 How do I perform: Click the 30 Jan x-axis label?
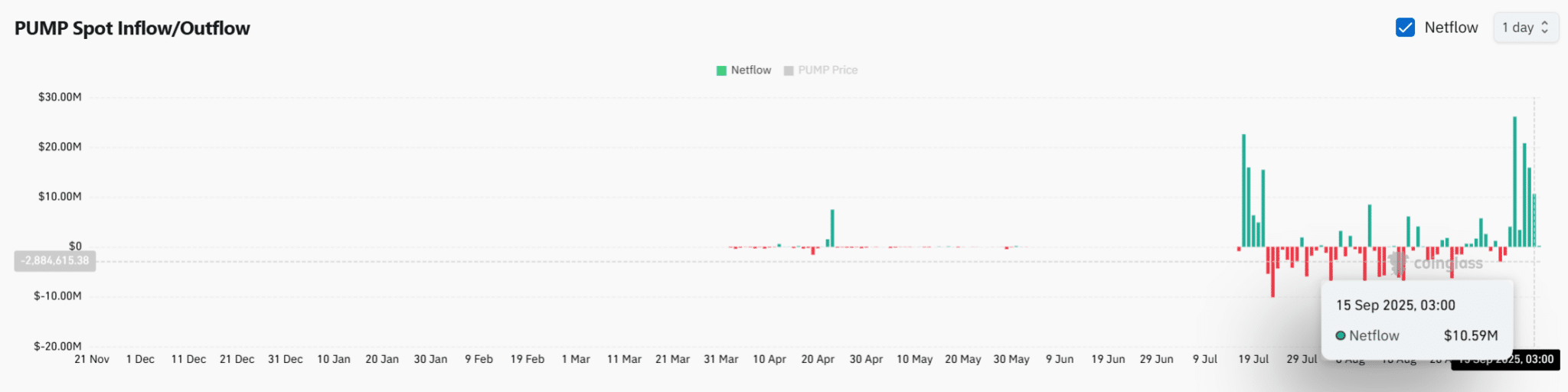pos(430,359)
